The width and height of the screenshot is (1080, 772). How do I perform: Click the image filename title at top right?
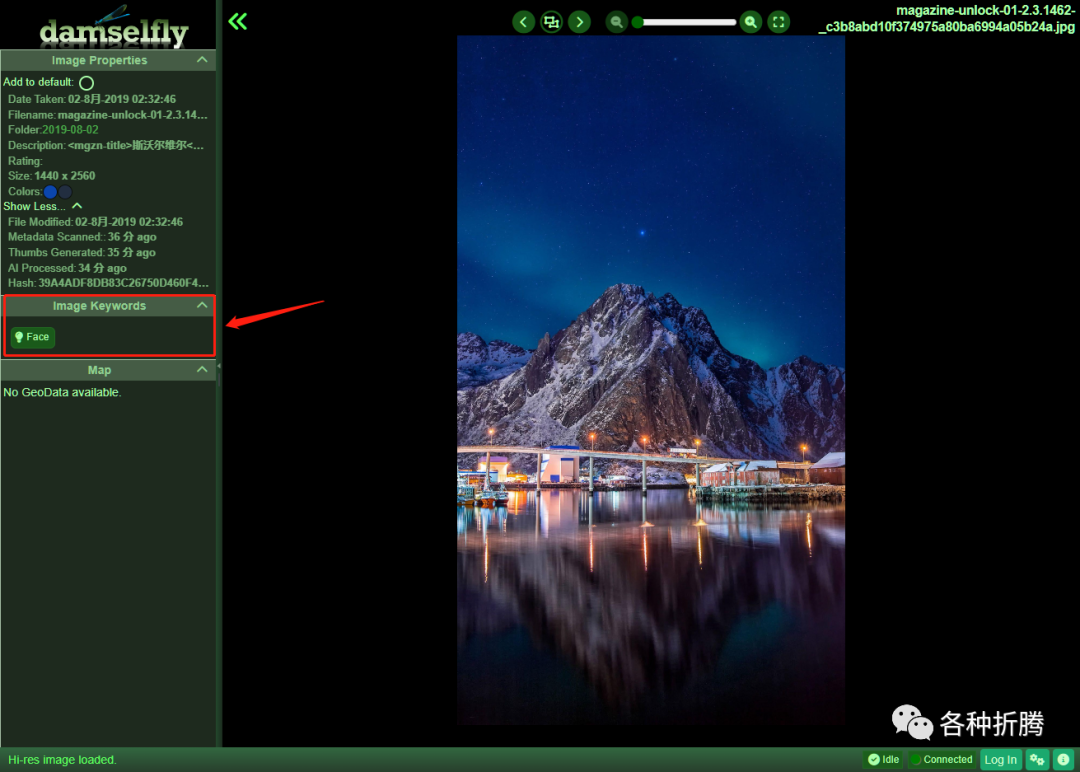coord(946,19)
